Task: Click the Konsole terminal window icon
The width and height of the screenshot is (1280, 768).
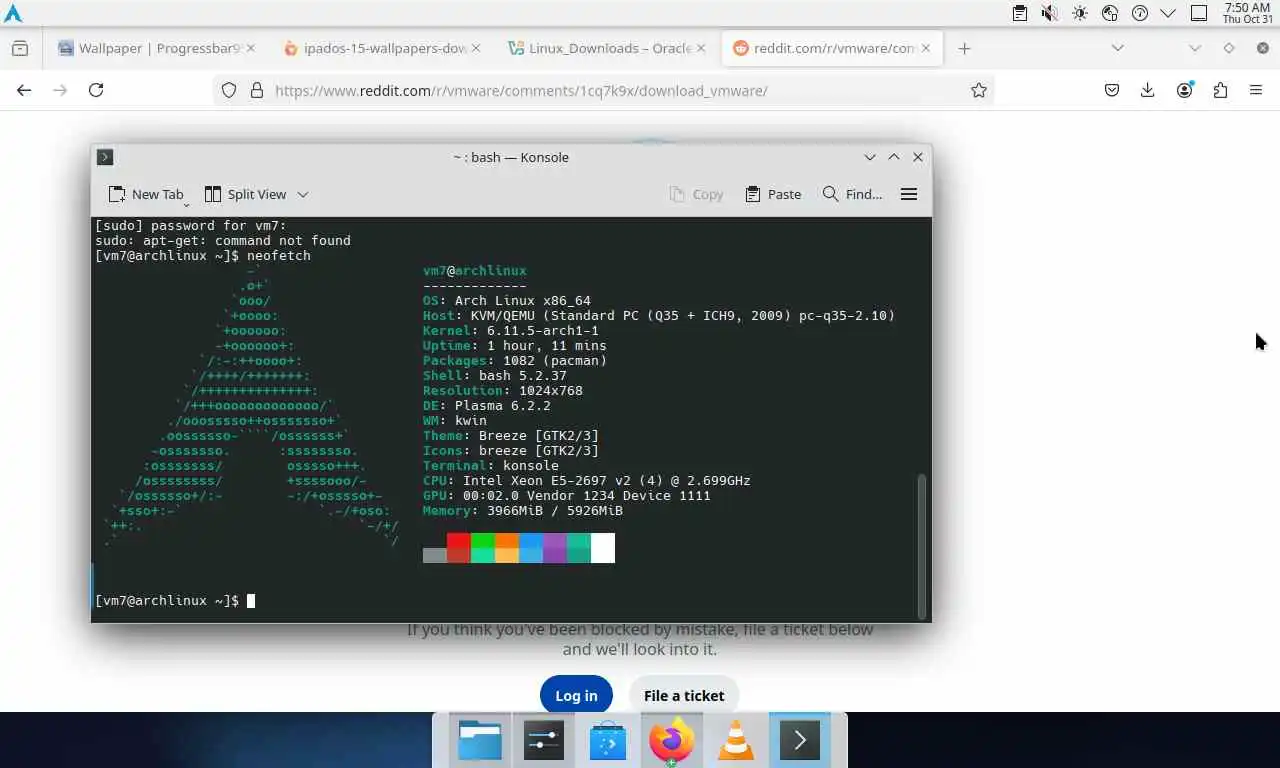Action: tap(105, 157)
